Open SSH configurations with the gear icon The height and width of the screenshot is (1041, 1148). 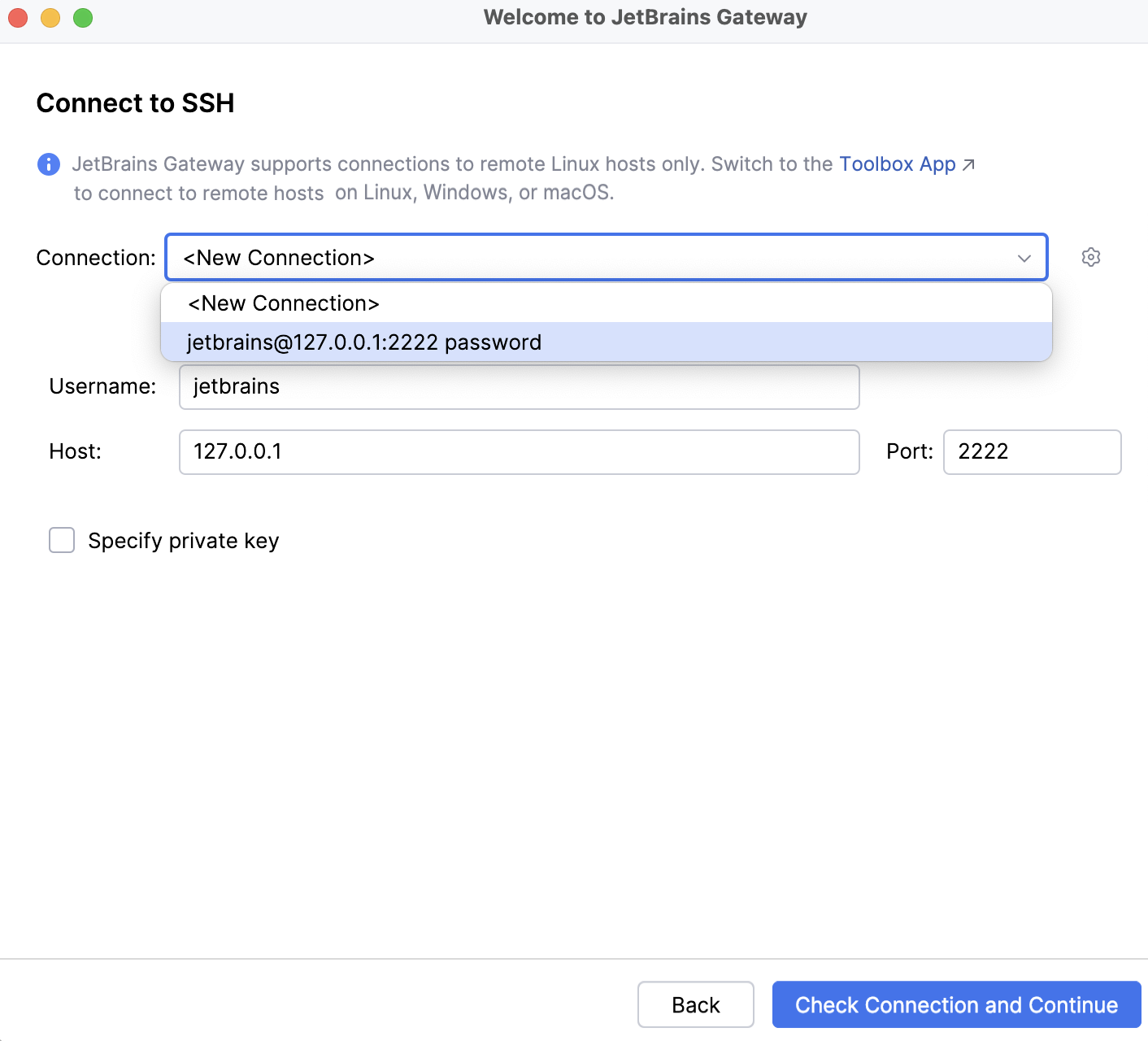(x=1091, y=257)
